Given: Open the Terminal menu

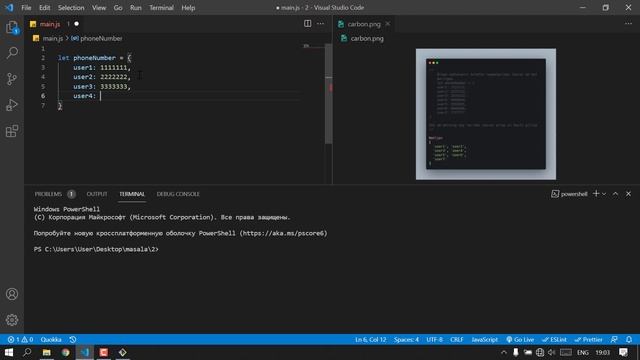Looking at the screenshot, I should [161, 8].
